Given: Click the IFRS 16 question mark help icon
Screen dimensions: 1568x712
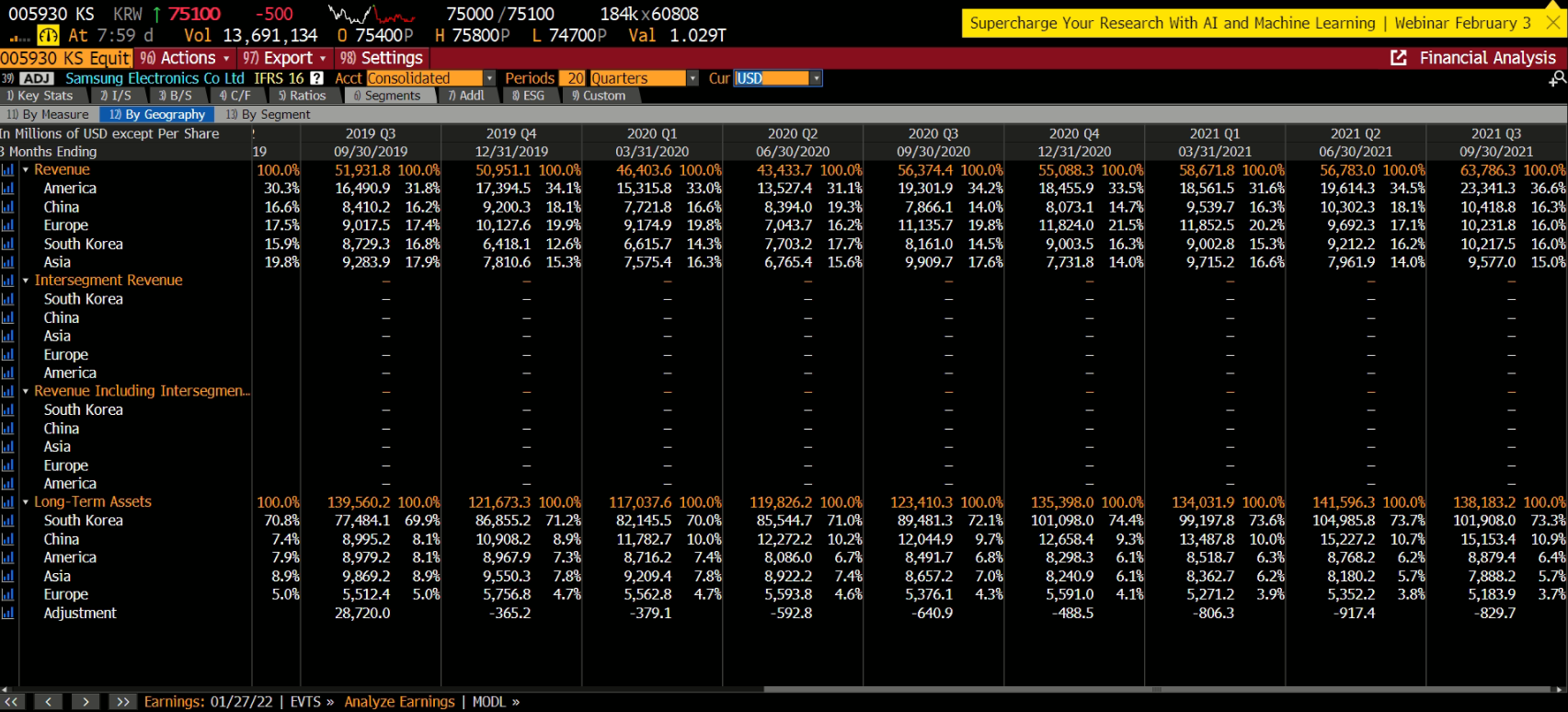Looking at the screenshot, I should click(316, 78).
